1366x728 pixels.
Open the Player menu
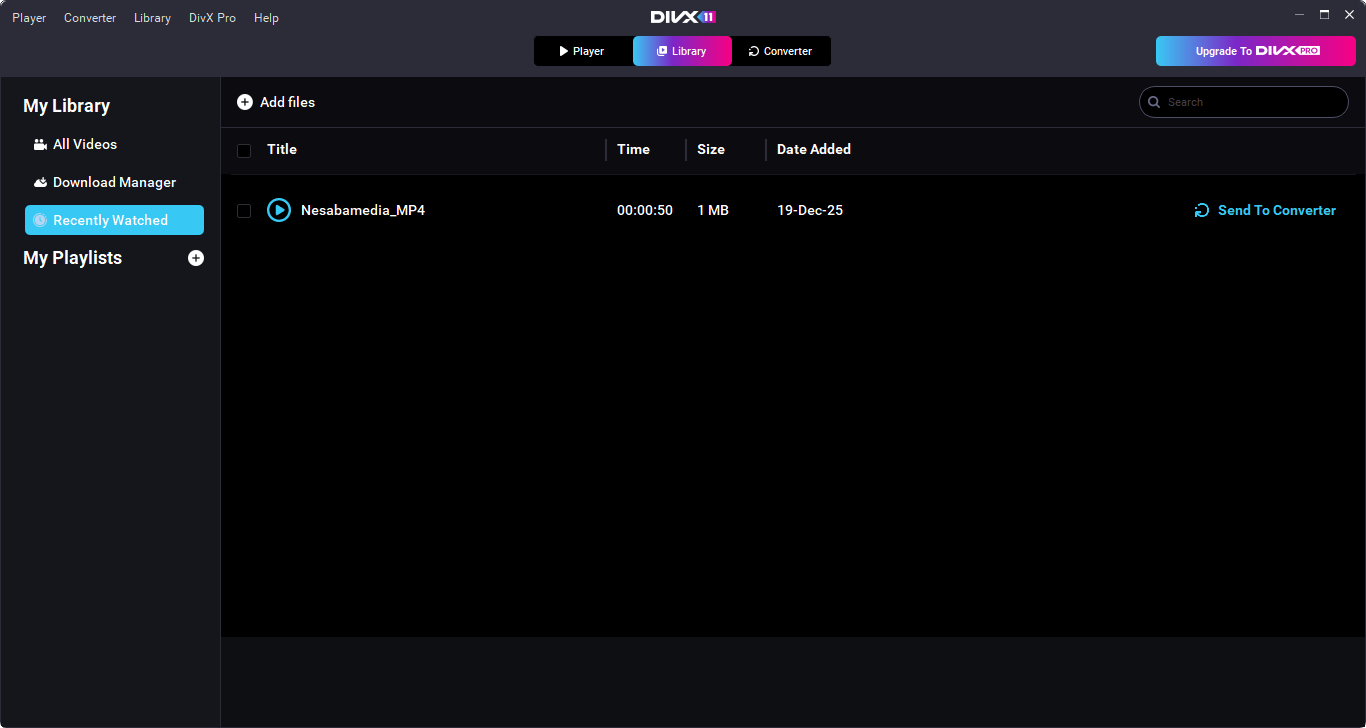point(29,18)
